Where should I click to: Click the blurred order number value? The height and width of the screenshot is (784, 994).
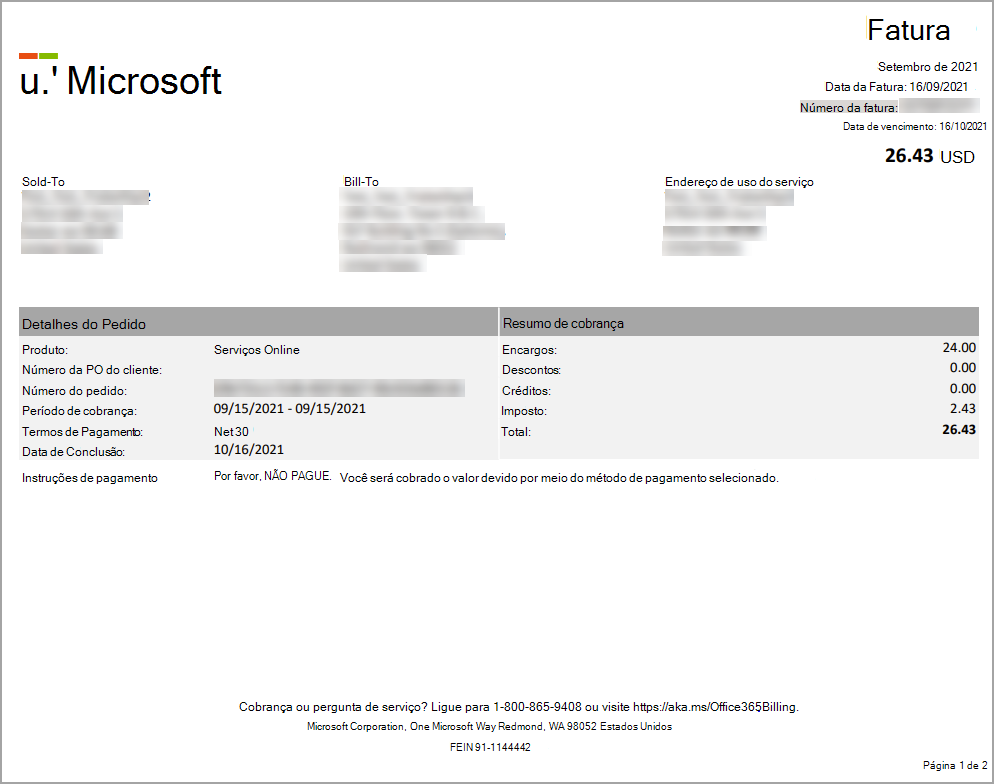339,388
